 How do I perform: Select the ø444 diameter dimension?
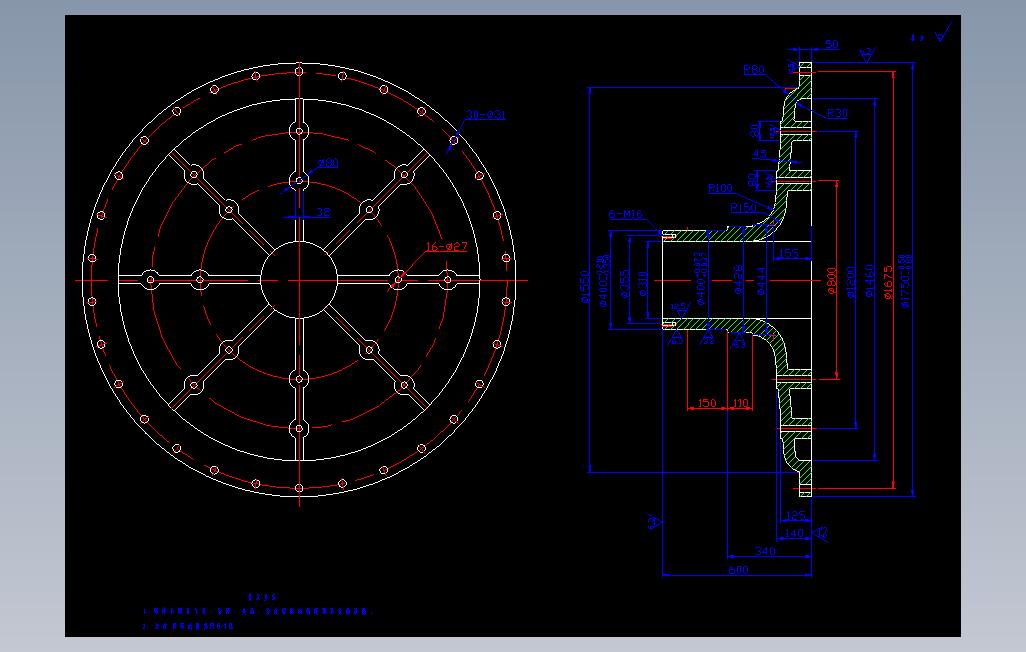pyautogui.click(x=761, y=281)
